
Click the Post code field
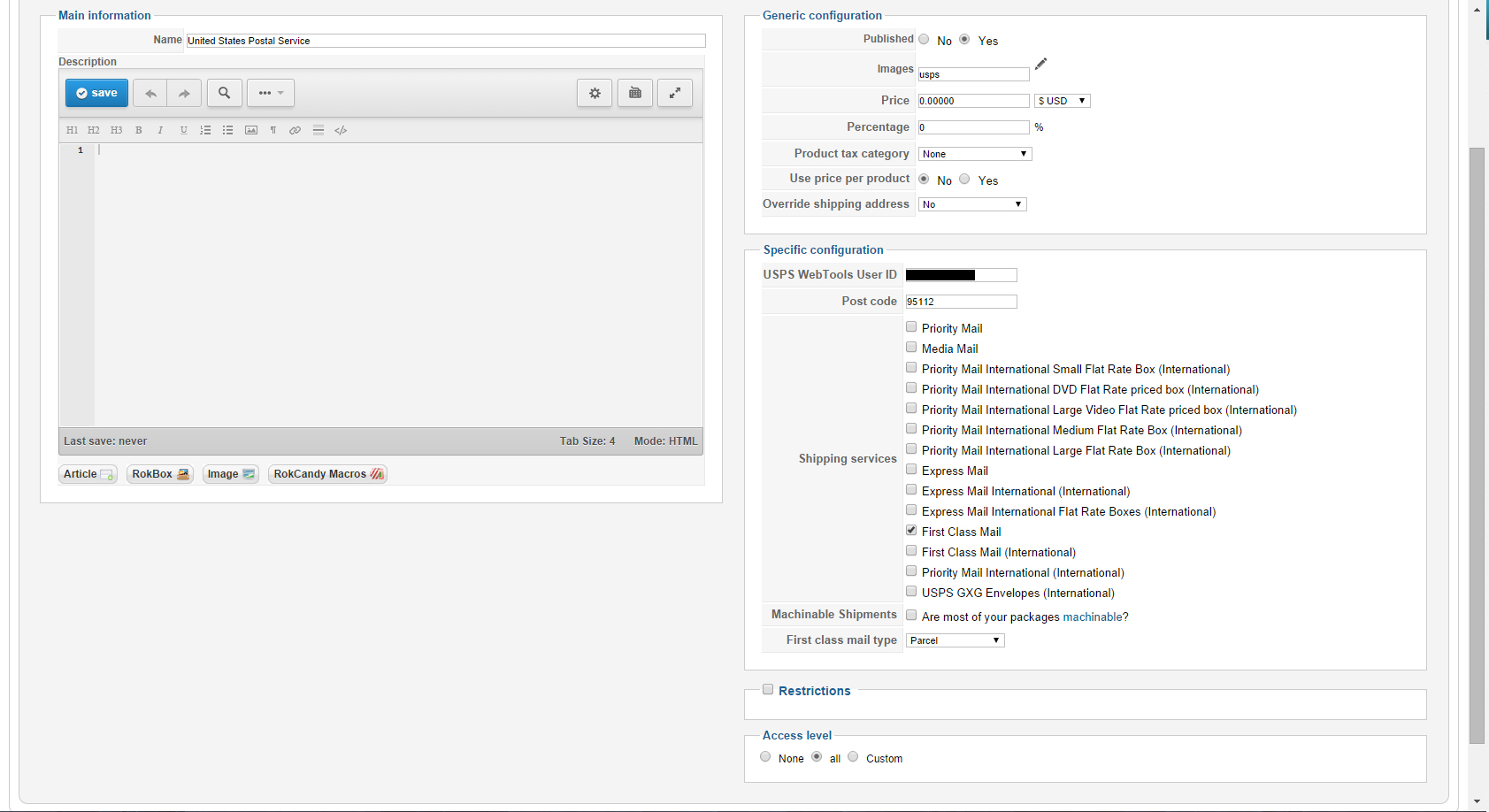point(962,302)
